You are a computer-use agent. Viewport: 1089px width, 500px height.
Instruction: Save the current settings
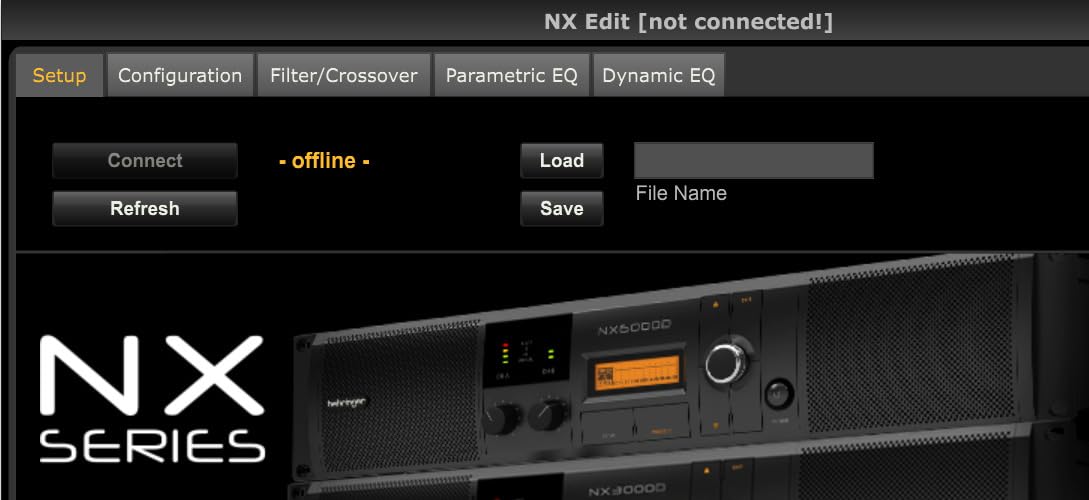click(562, 208)
